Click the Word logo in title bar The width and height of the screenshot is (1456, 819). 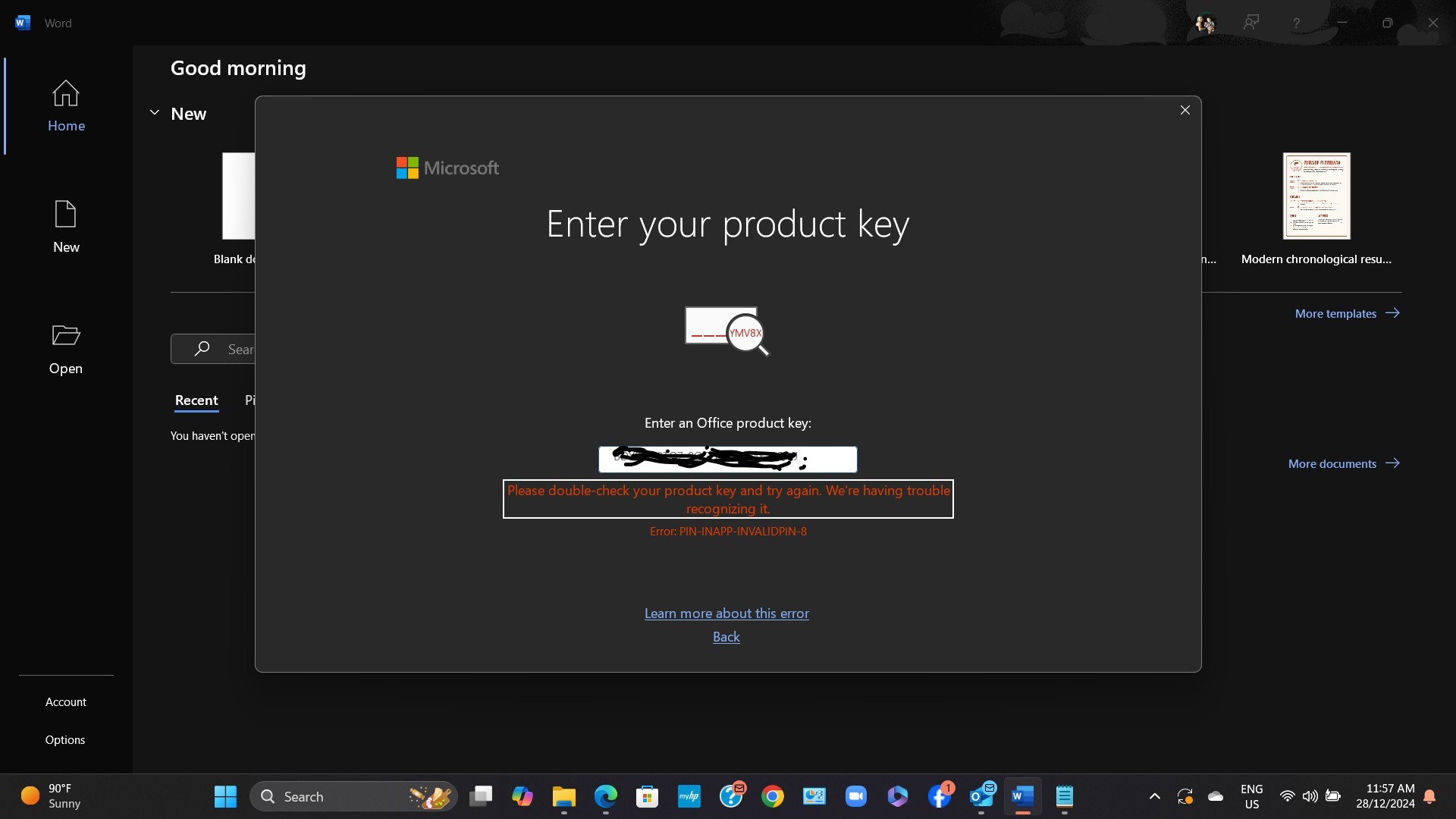[23, 23]
